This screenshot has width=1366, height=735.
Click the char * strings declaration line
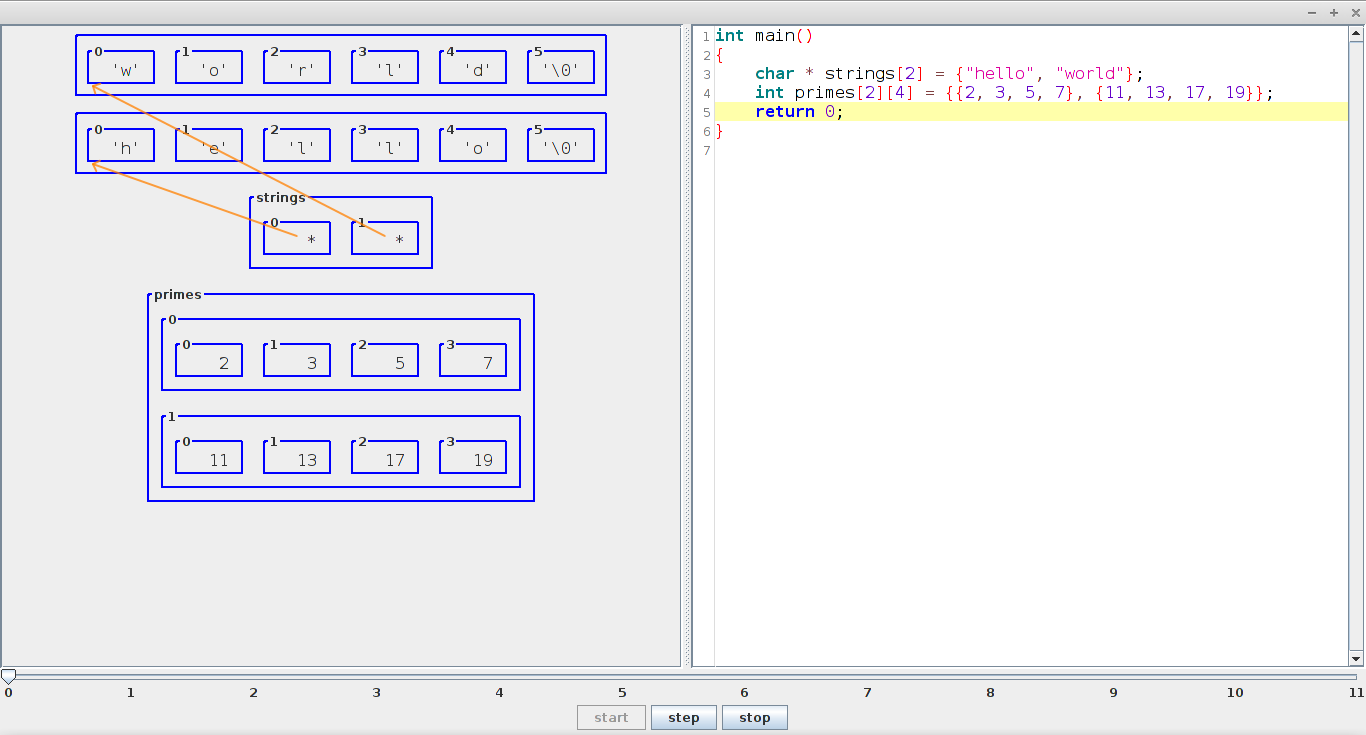[948, 74]
